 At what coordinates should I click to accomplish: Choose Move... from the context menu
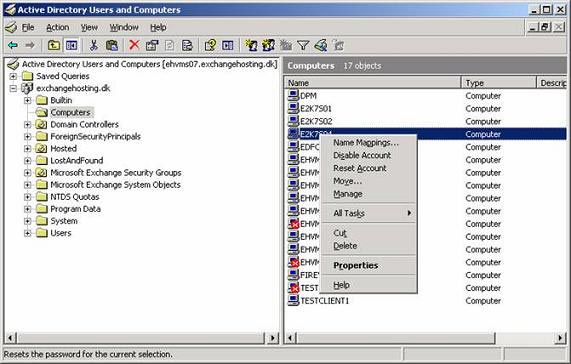369,181
